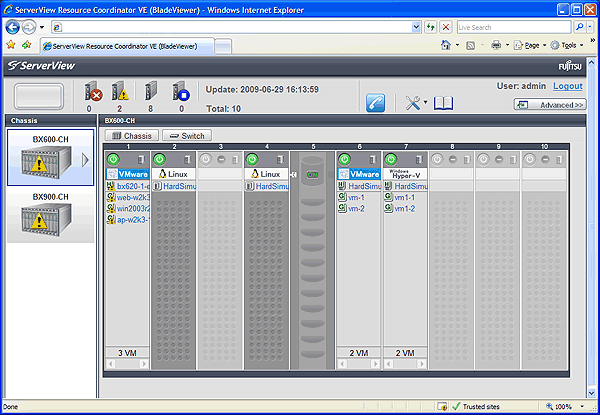The width and height of the screenshot is (600, 415).
Task: Open the web-w2k3 VM link
Action: [133, 197]
